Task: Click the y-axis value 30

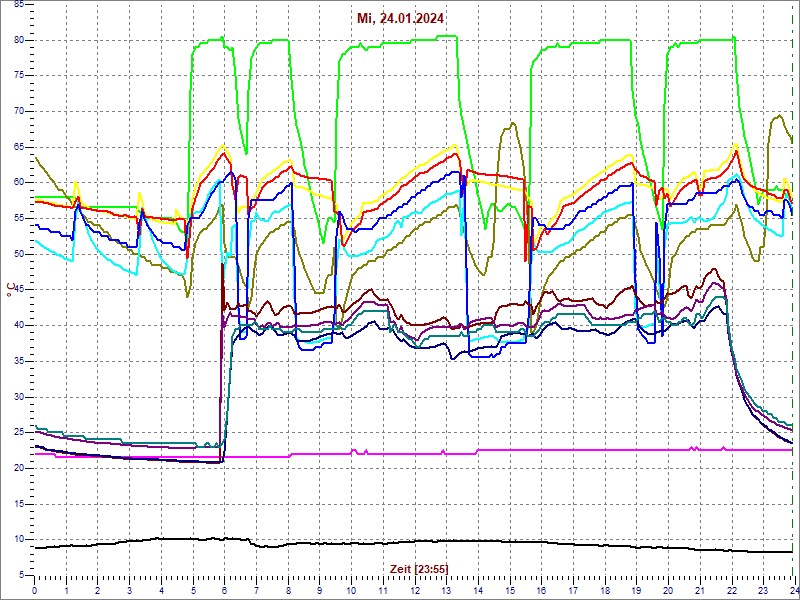Action: pyautogui.click(x=19, y=397)
